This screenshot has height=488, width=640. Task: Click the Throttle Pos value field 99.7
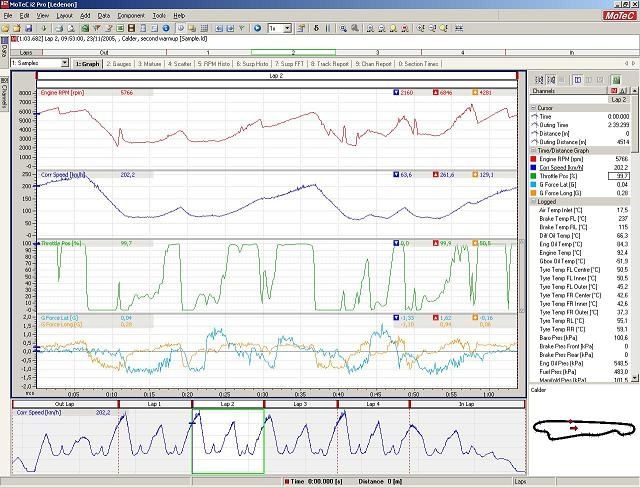pos(619,176)
